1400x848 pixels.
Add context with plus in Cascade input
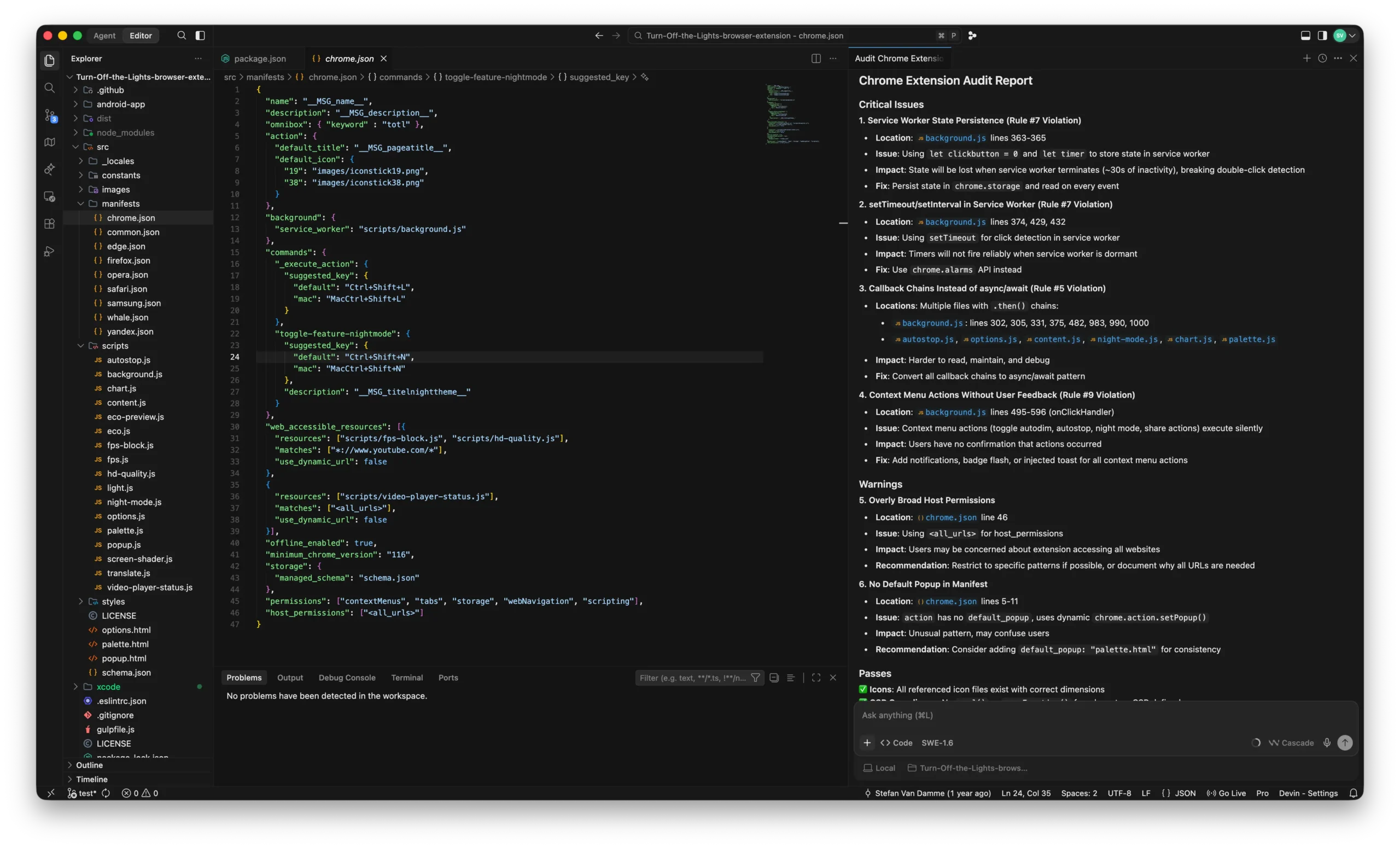click(x=867, y=743)
